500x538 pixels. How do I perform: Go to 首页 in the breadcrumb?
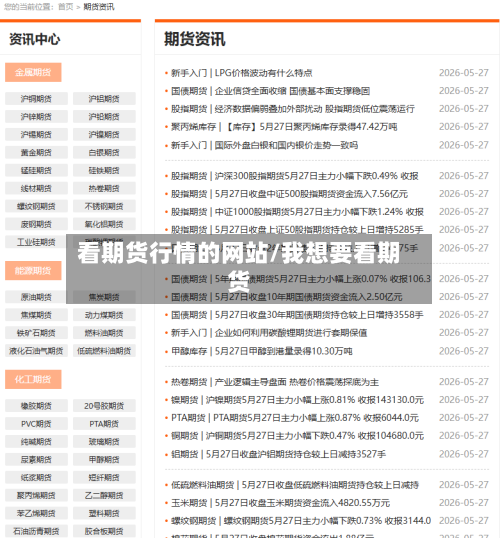point(66,7)
